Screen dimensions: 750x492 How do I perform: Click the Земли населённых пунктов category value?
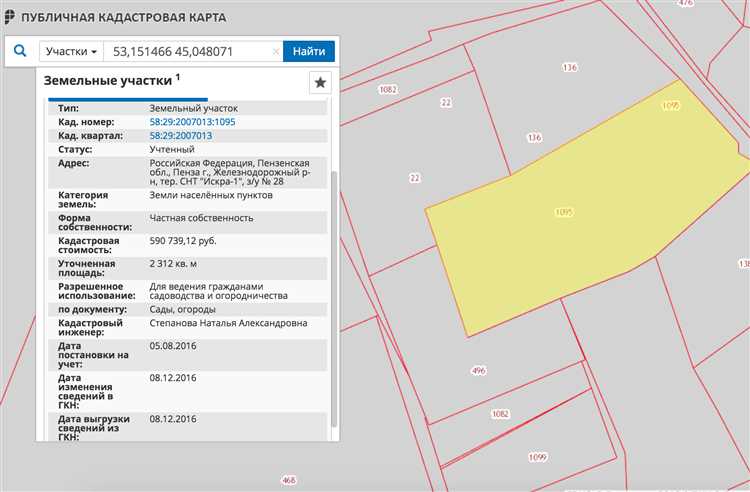(211, 195)
